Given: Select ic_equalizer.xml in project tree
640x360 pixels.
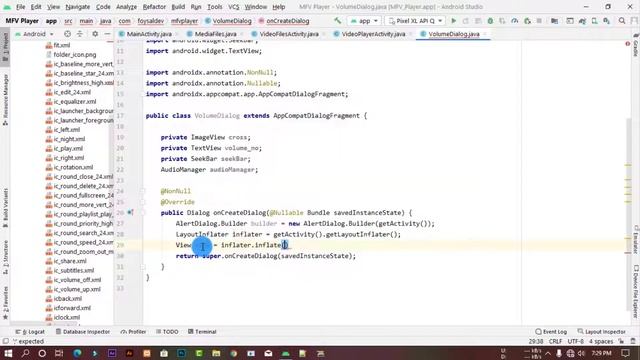Looking at the screenshot, I should coord(71,102).
